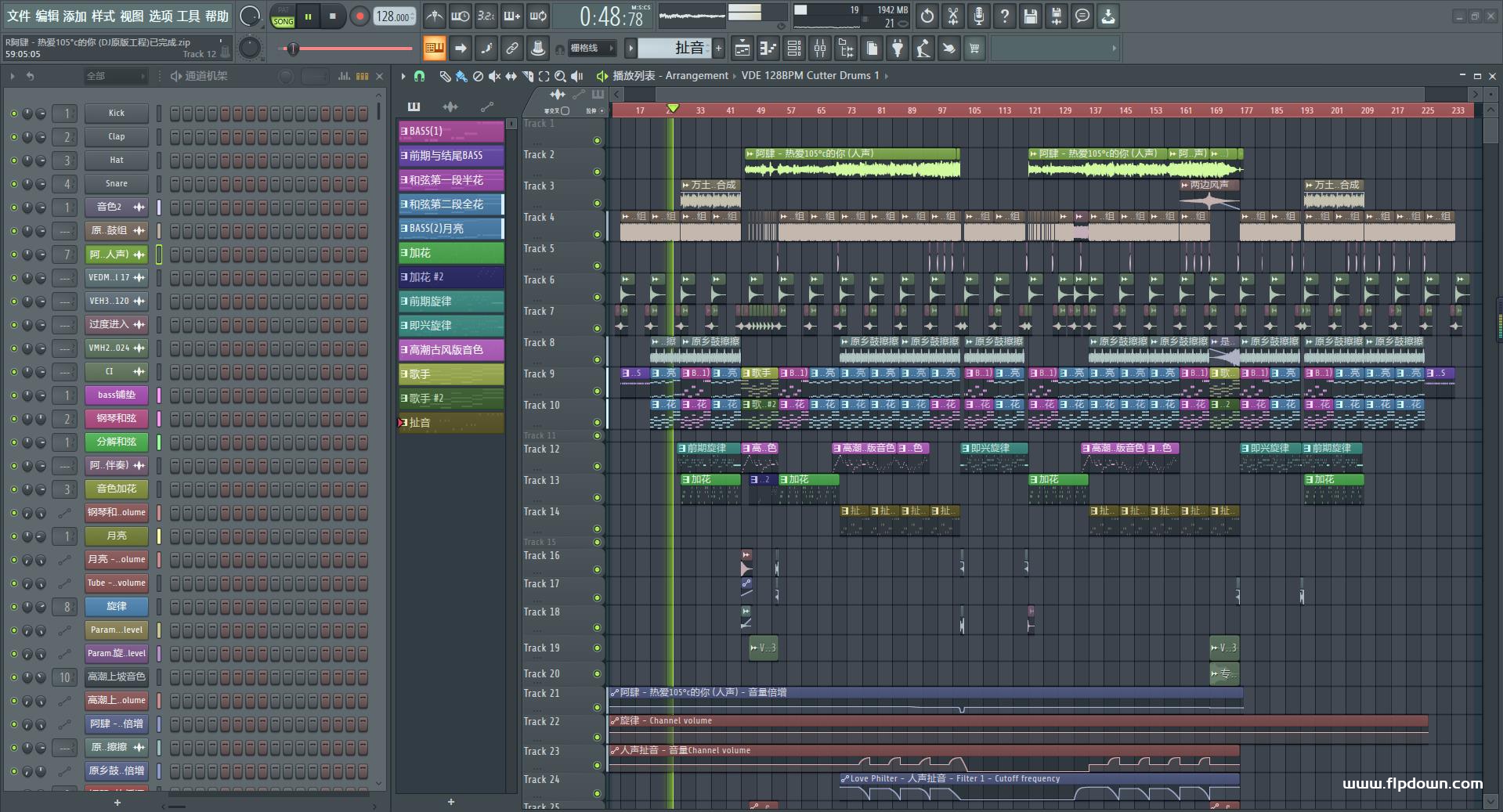Open the 样式 menu

point(103,16)
